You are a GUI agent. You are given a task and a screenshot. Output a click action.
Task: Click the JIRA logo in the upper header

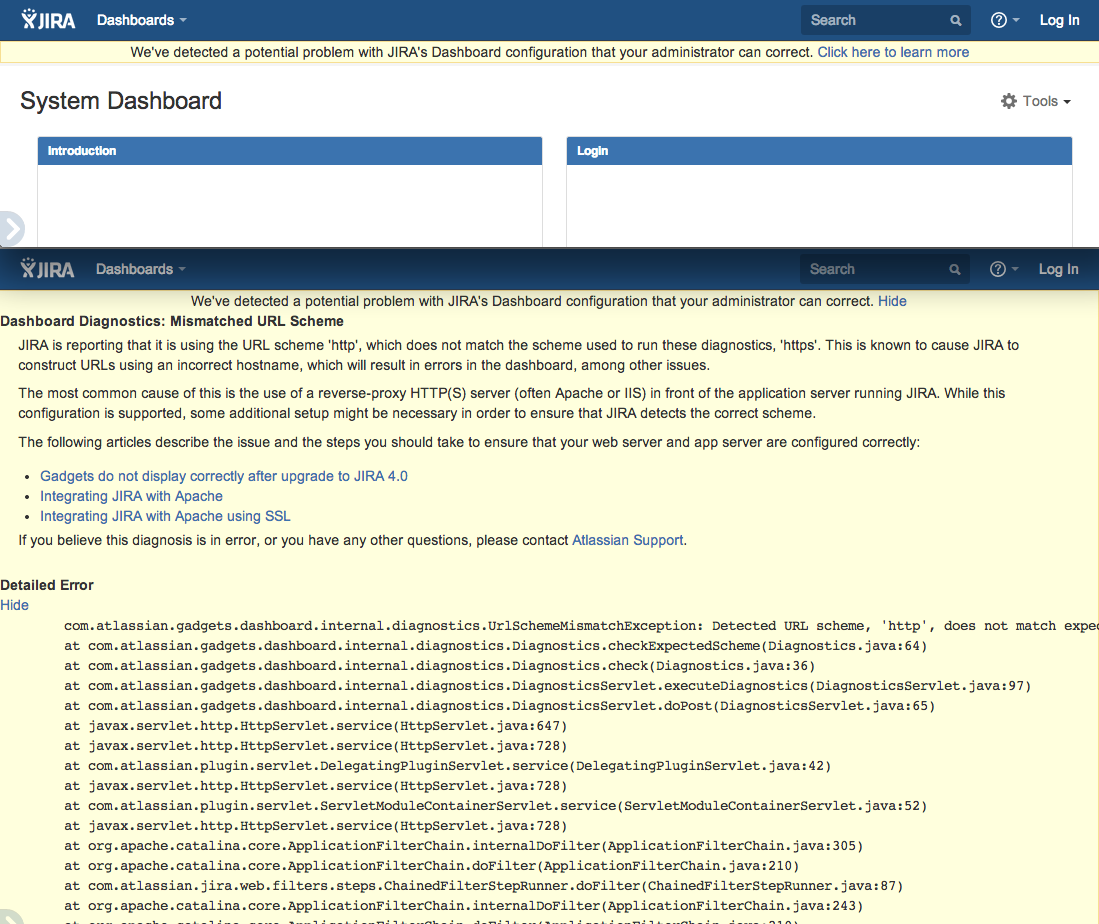pos(48,20)
